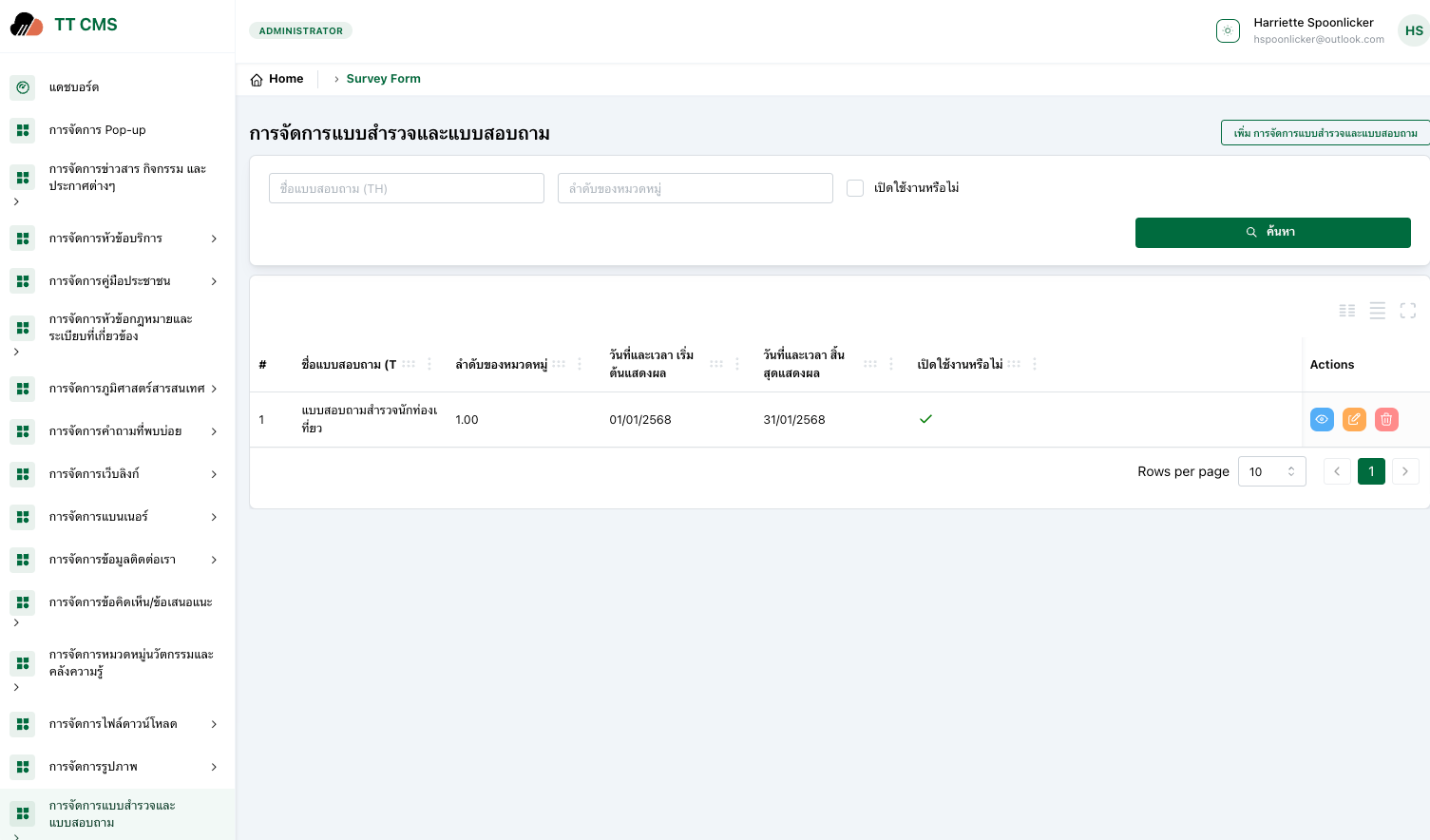1430x840 pixels.
Task: Toggle the light/dark theme icon
Action: tap(1228, 31)
